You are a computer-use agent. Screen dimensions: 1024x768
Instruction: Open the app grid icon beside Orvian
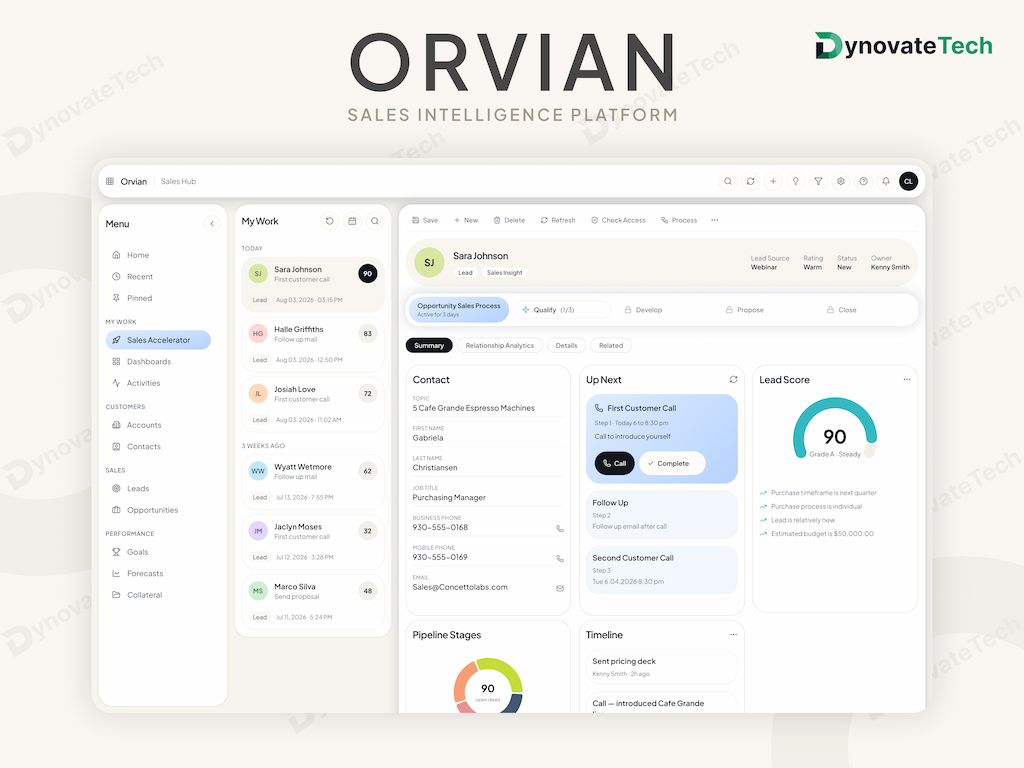[x=110, y=182]
